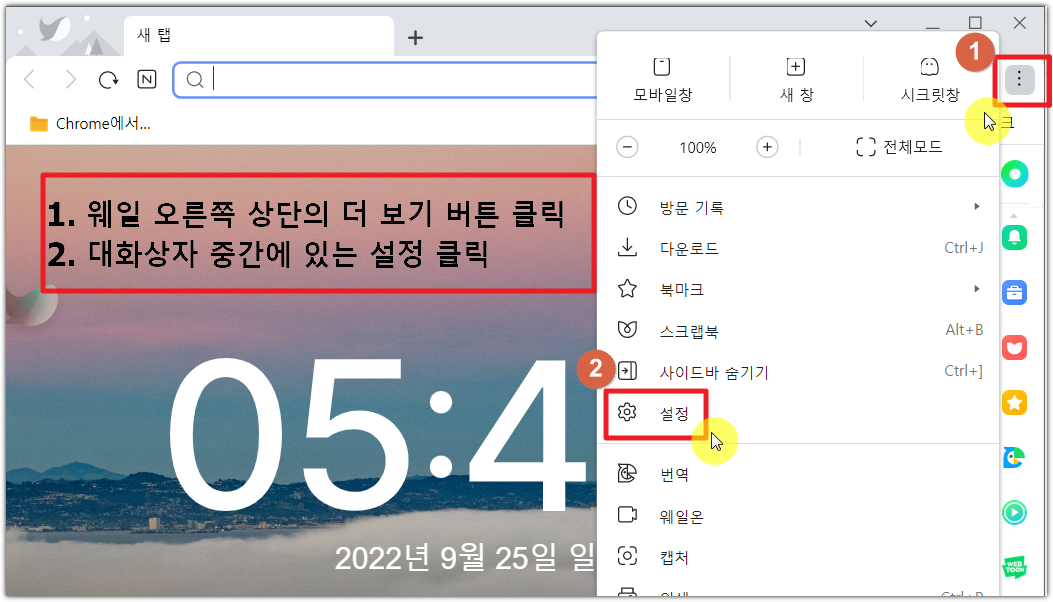This screenshot has height=602, width=1053.
Task: Open the green circle sidebar app
Action: click(x=1015, y=174)
